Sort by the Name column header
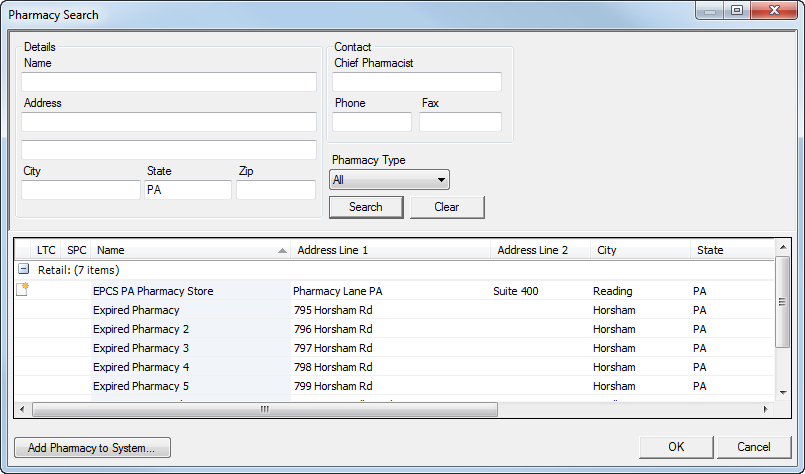This screenshot has height=474, width=805. coord(191,250)
